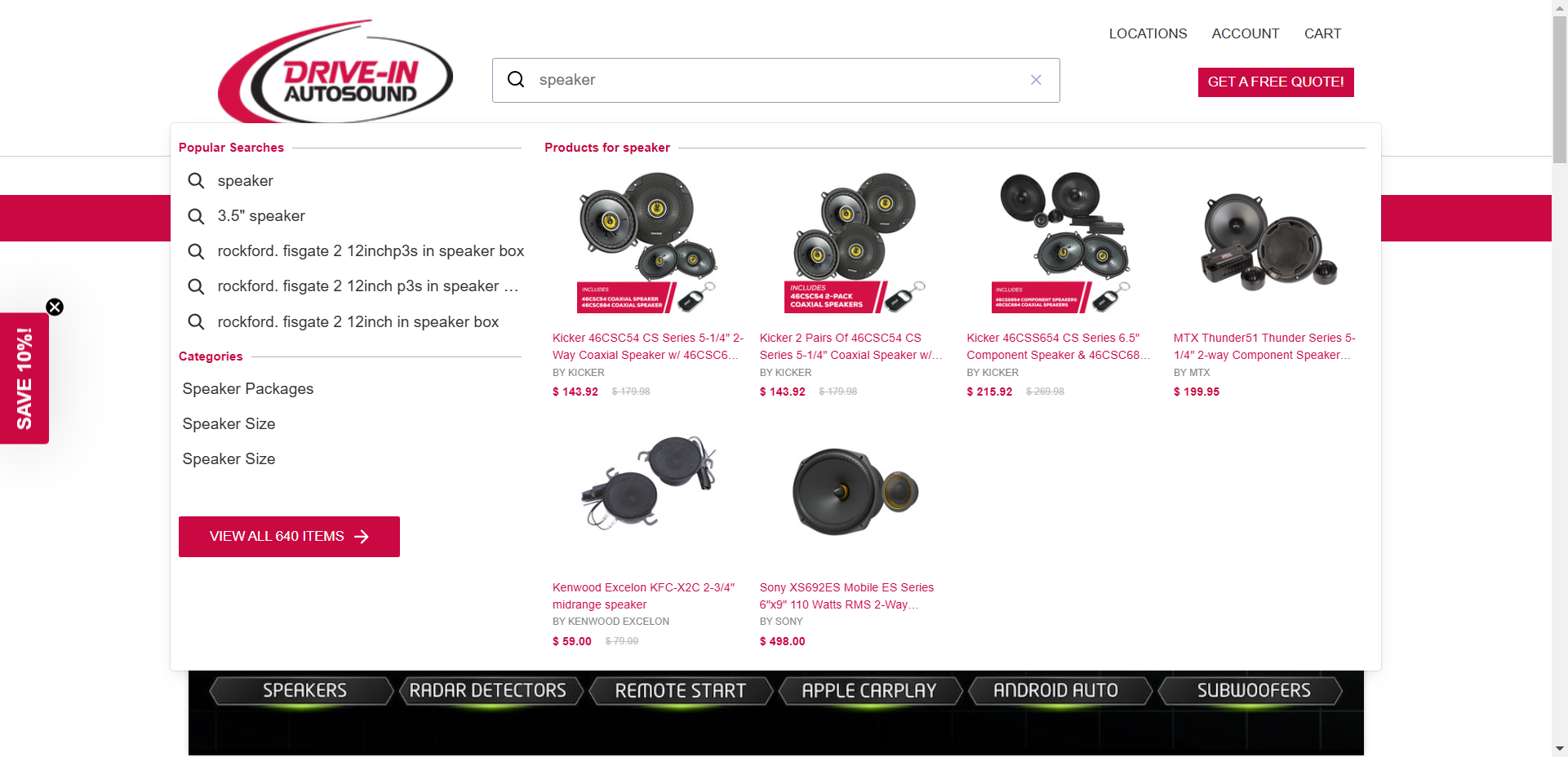The height and width of the screenshot is (757, 1568).
Task: Select the Subwoofers banner tab
Action: click(1253, 691)
